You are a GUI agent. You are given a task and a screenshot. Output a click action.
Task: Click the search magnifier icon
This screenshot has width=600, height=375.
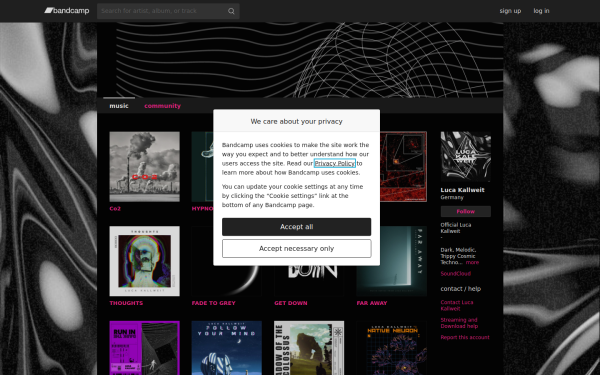[x=231, y=11]
